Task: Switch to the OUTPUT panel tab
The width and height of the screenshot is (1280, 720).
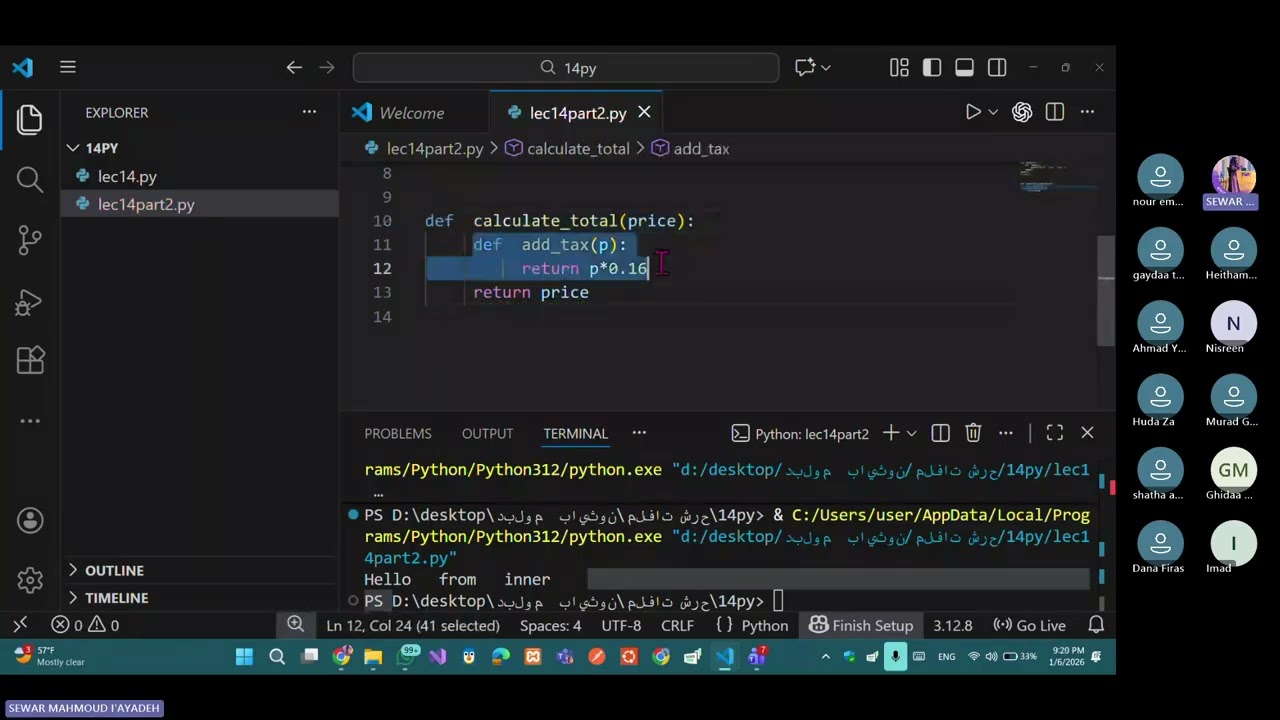Action: (x=487, y=433)
